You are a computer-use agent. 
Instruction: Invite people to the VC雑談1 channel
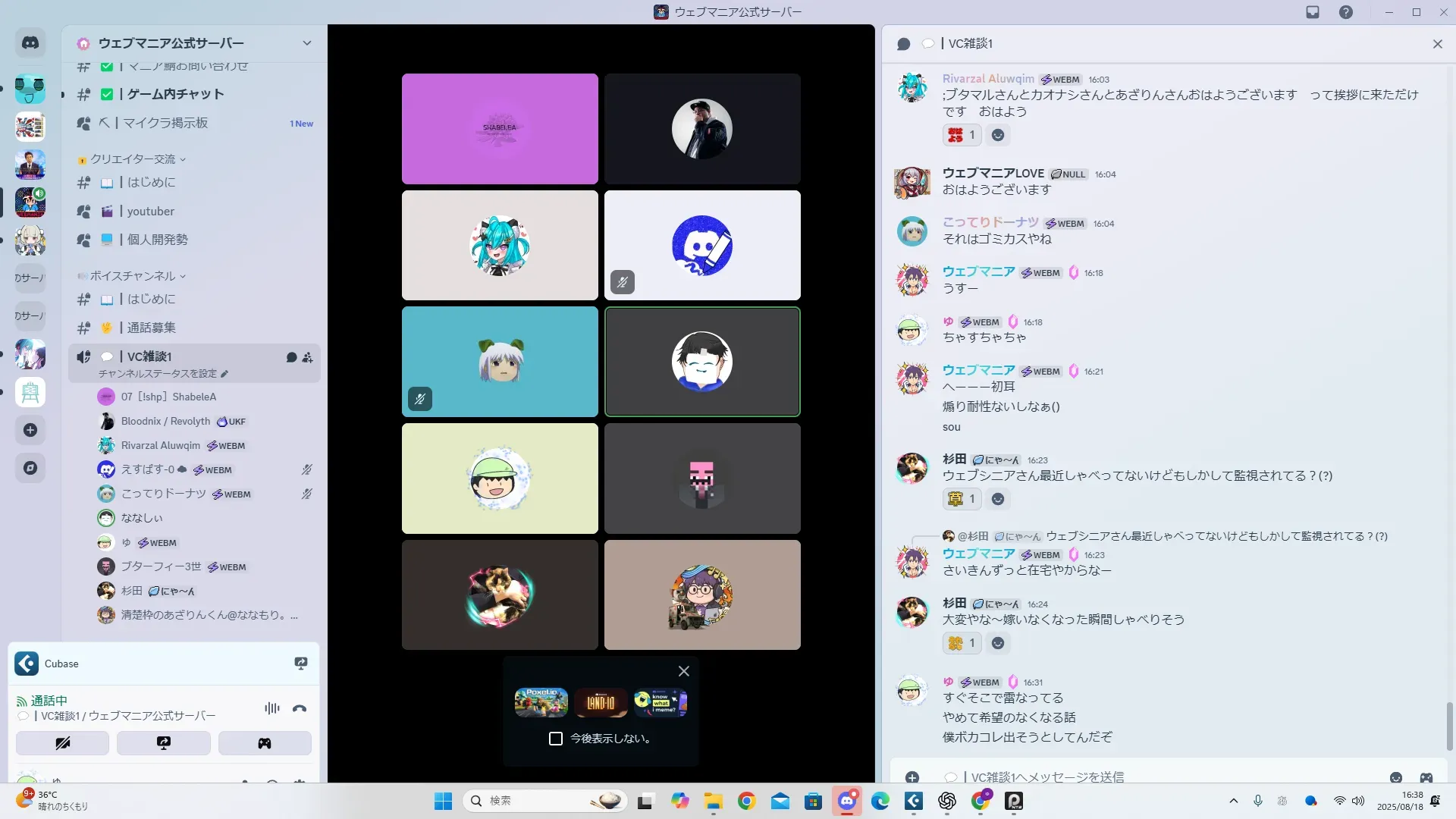click(x=308, y=357)
